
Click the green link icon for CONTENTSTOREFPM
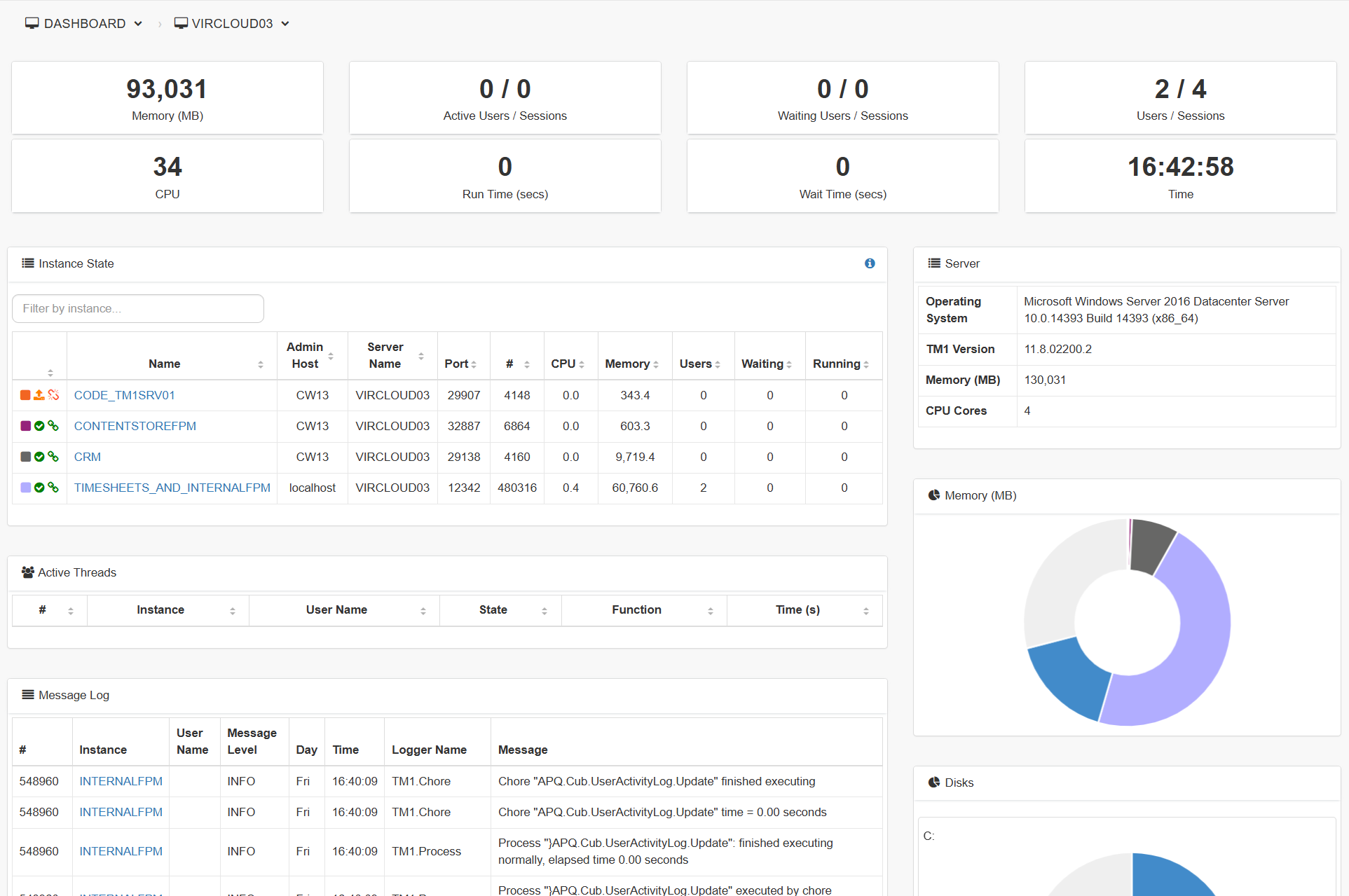[x=53, y=426]
